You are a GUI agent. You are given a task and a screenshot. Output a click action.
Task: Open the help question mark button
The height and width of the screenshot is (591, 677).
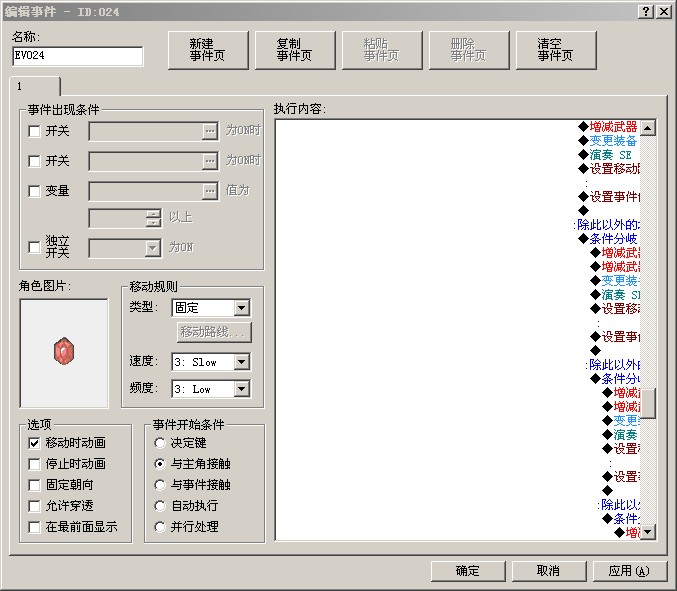645,12
